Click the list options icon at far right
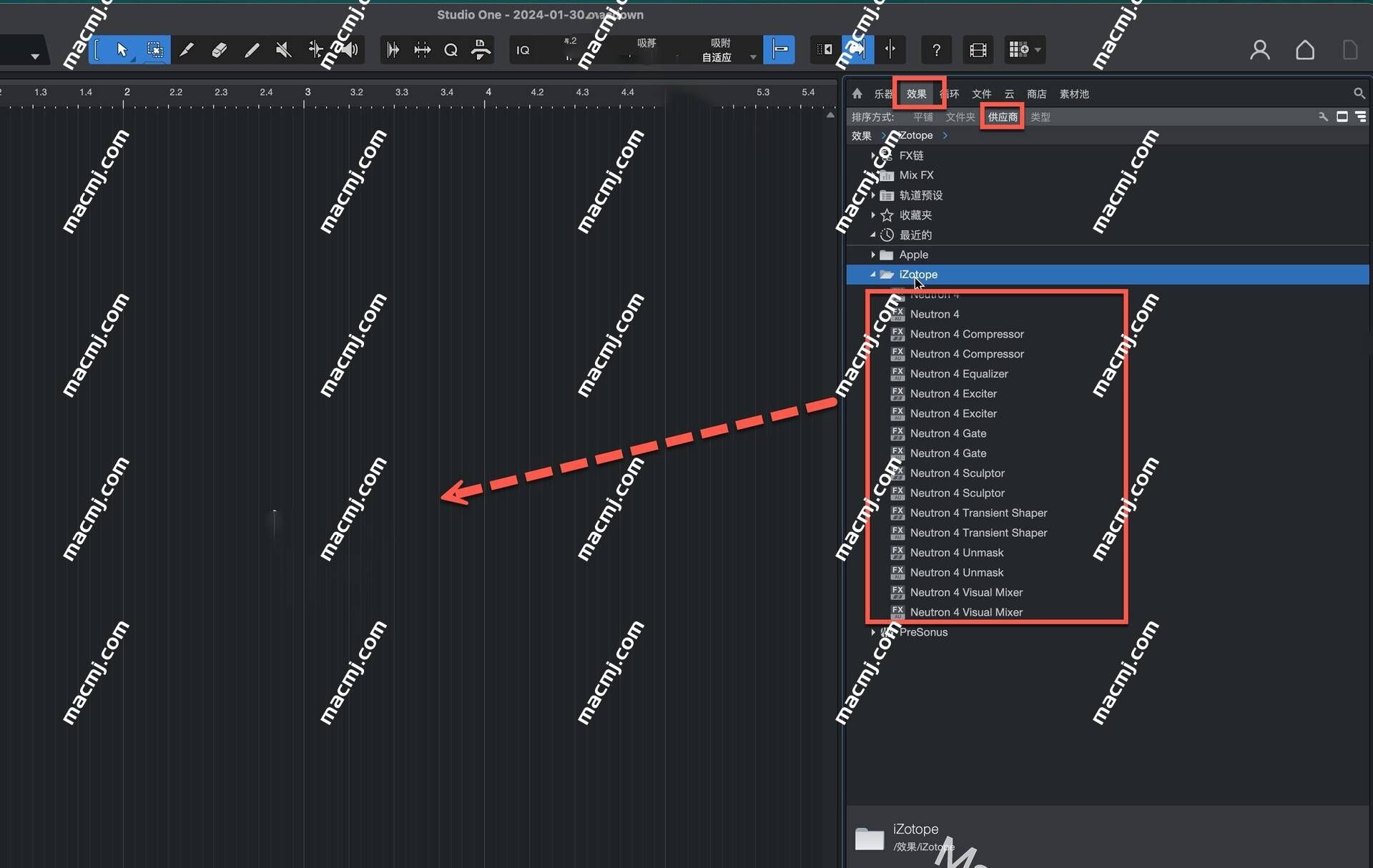 1360,117
